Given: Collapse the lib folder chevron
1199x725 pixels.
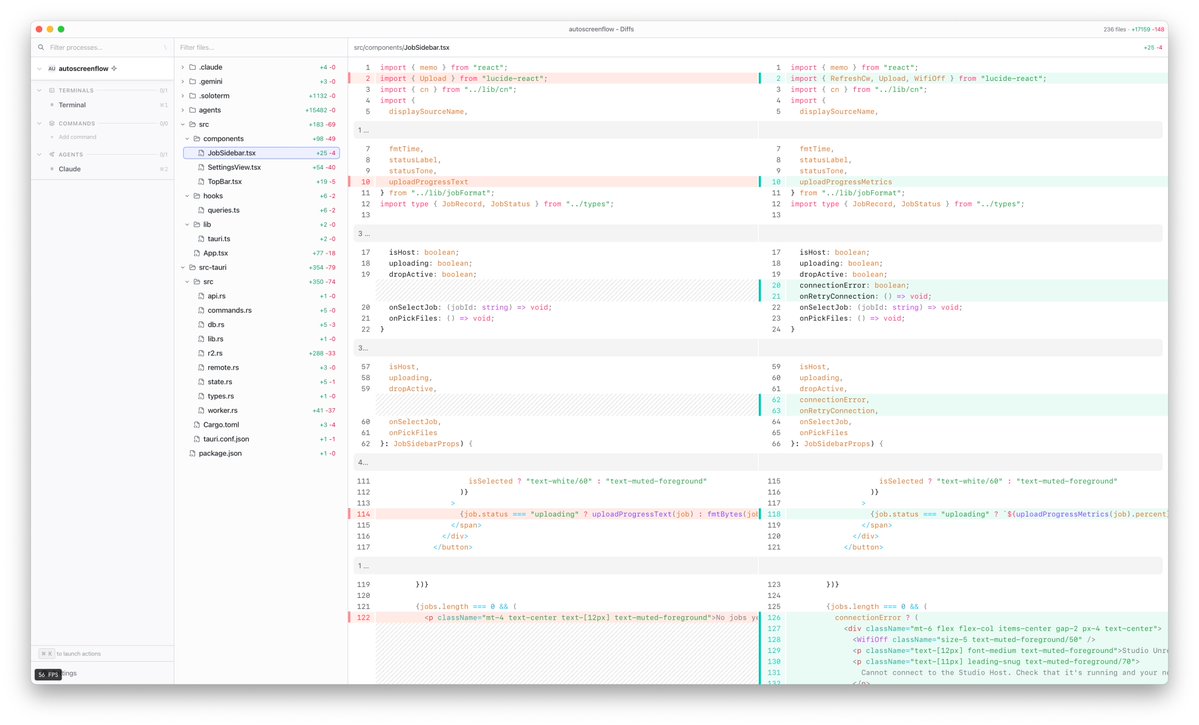Looking at the screenshot, I should click(187, 225).
